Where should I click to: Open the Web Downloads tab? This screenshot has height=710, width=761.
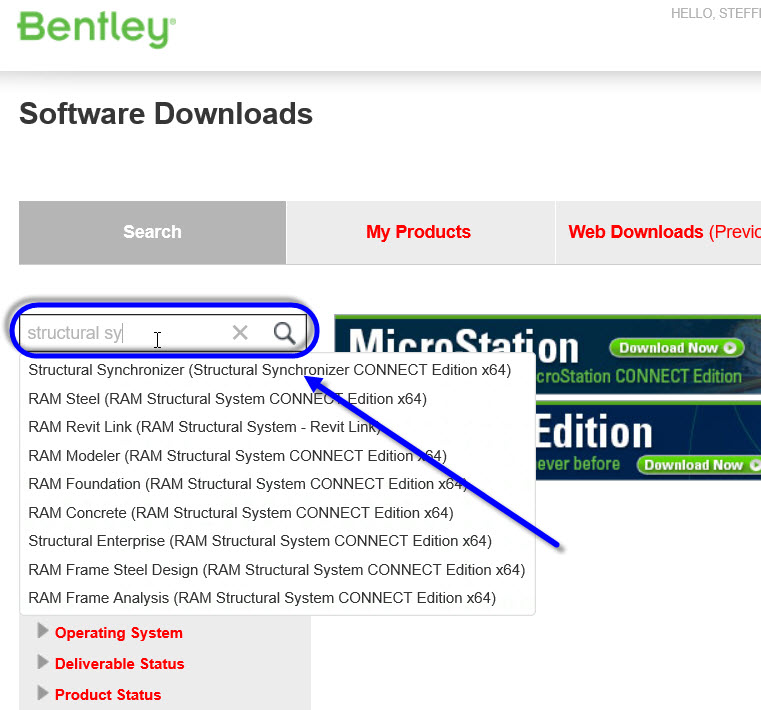coord(659,232)
